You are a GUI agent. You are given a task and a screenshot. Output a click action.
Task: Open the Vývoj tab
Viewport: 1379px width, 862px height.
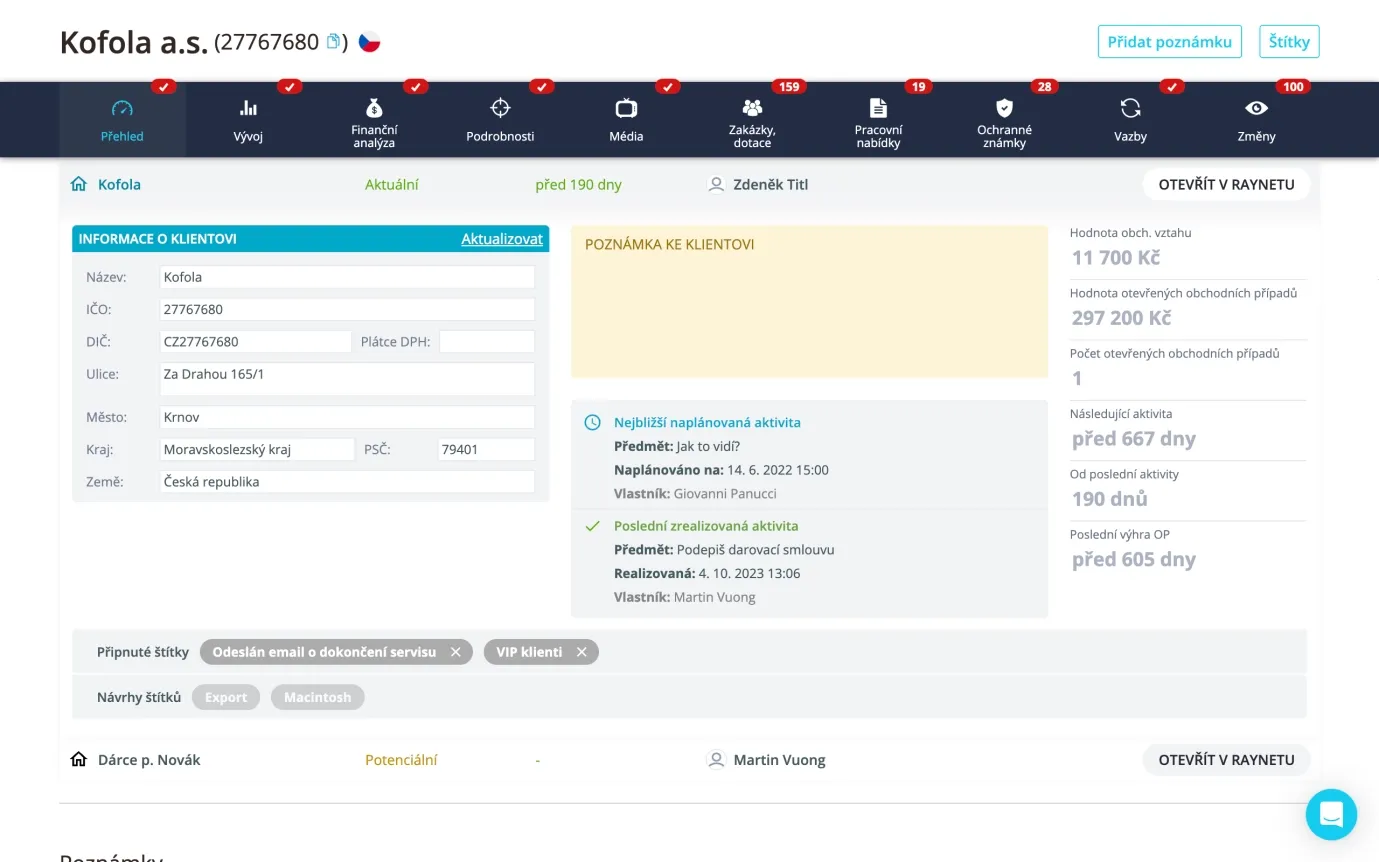[248, 119]
